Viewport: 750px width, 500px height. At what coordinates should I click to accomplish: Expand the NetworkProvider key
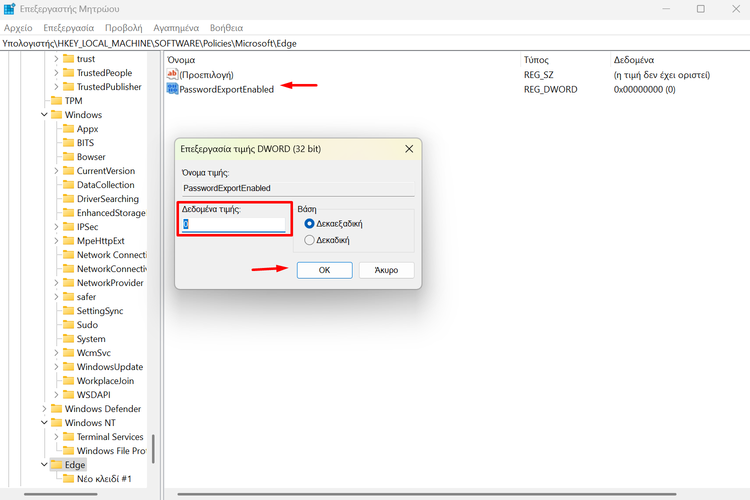point(56,283)
